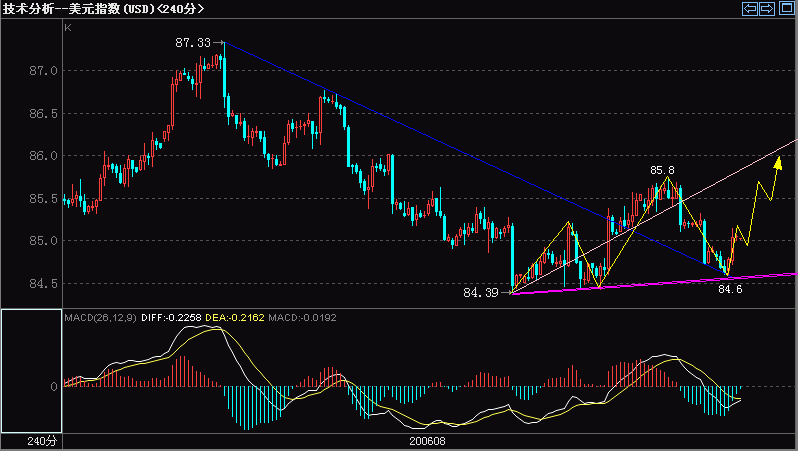Viewport: 798px width, 451px height.
Task: Click the 84.39 low price label
Action: click(x=481, y=293)
